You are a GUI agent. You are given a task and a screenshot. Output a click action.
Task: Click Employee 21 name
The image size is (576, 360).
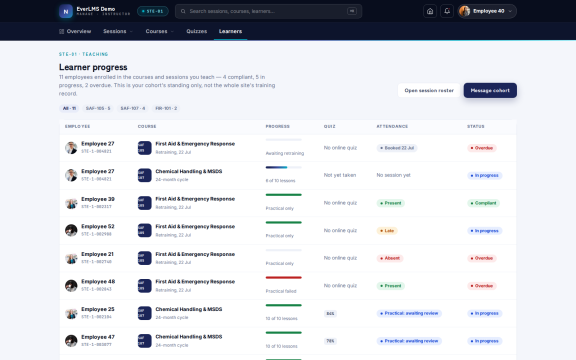pos(97,254)
